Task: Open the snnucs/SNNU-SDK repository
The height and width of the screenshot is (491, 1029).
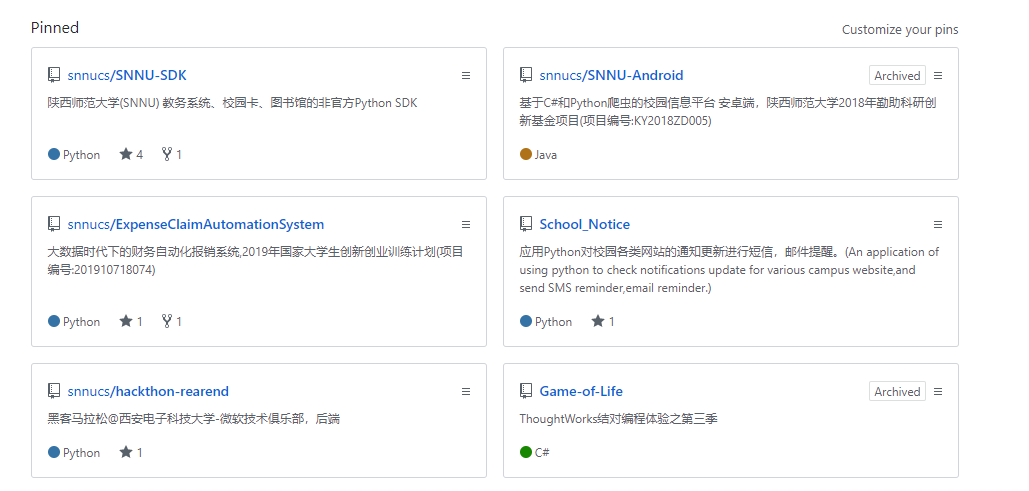Action: [x=127, y=75]
